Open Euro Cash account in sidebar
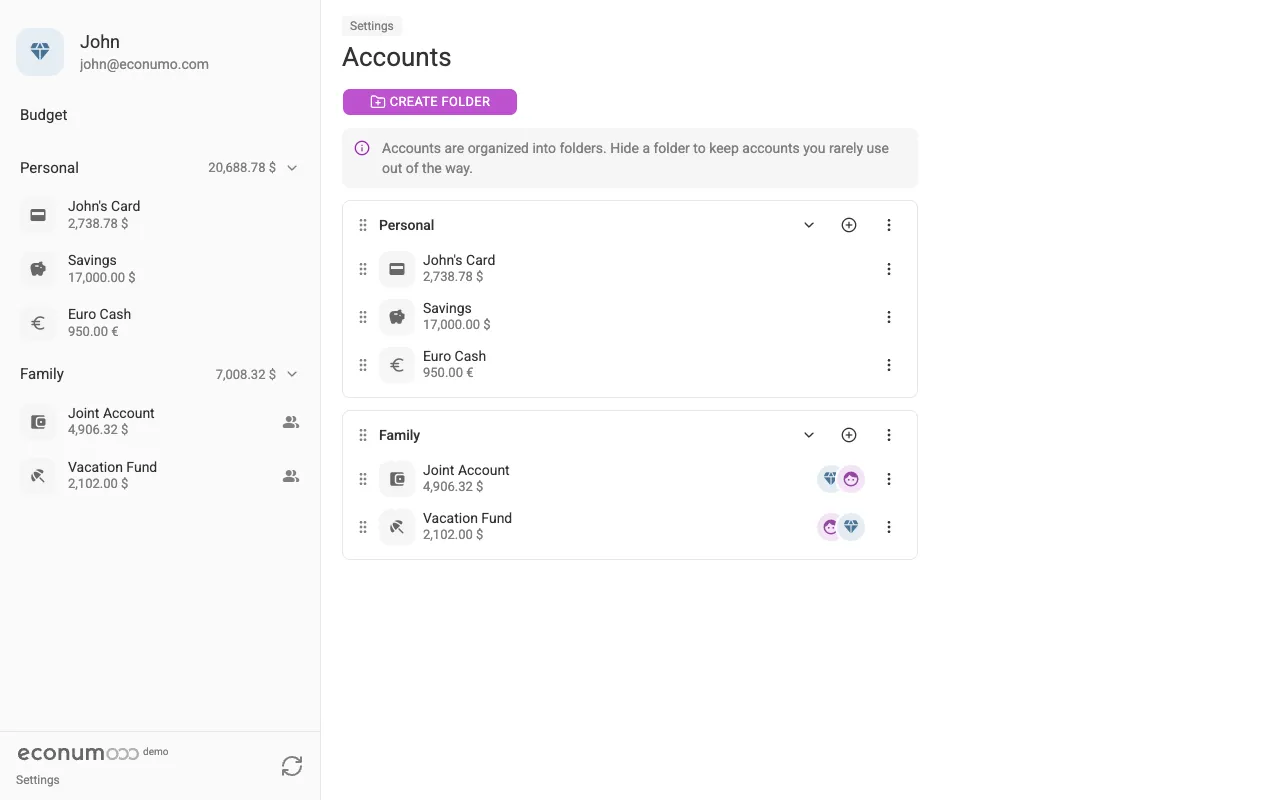 (160, 323)
